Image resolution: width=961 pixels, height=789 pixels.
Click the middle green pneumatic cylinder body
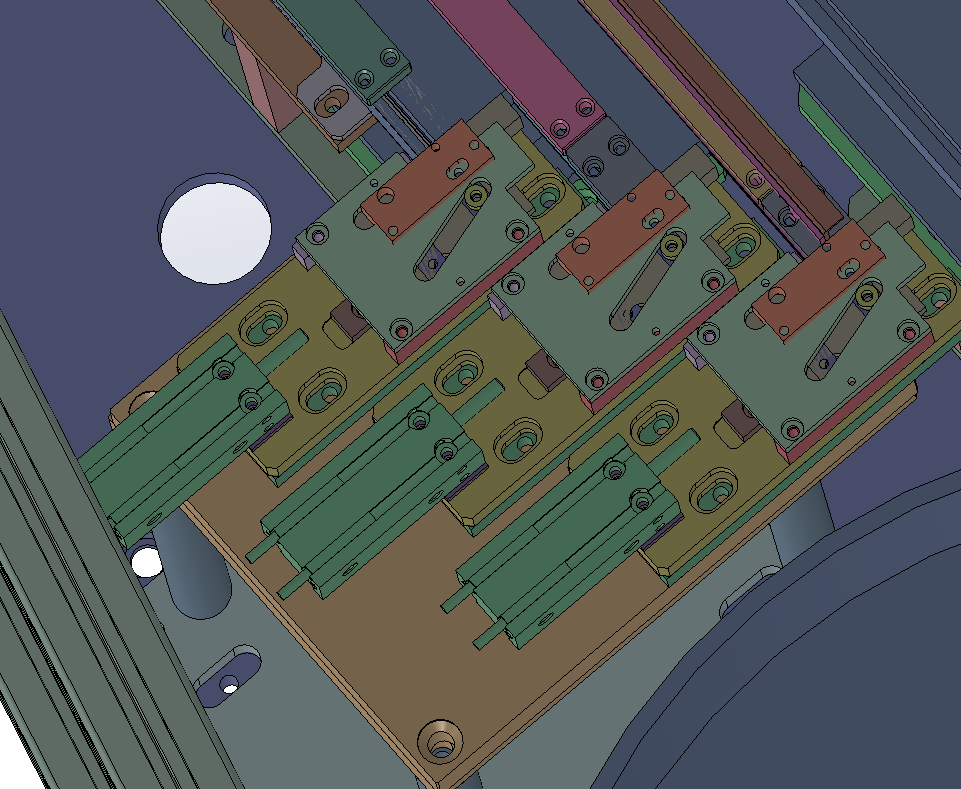tap(375, 490)
